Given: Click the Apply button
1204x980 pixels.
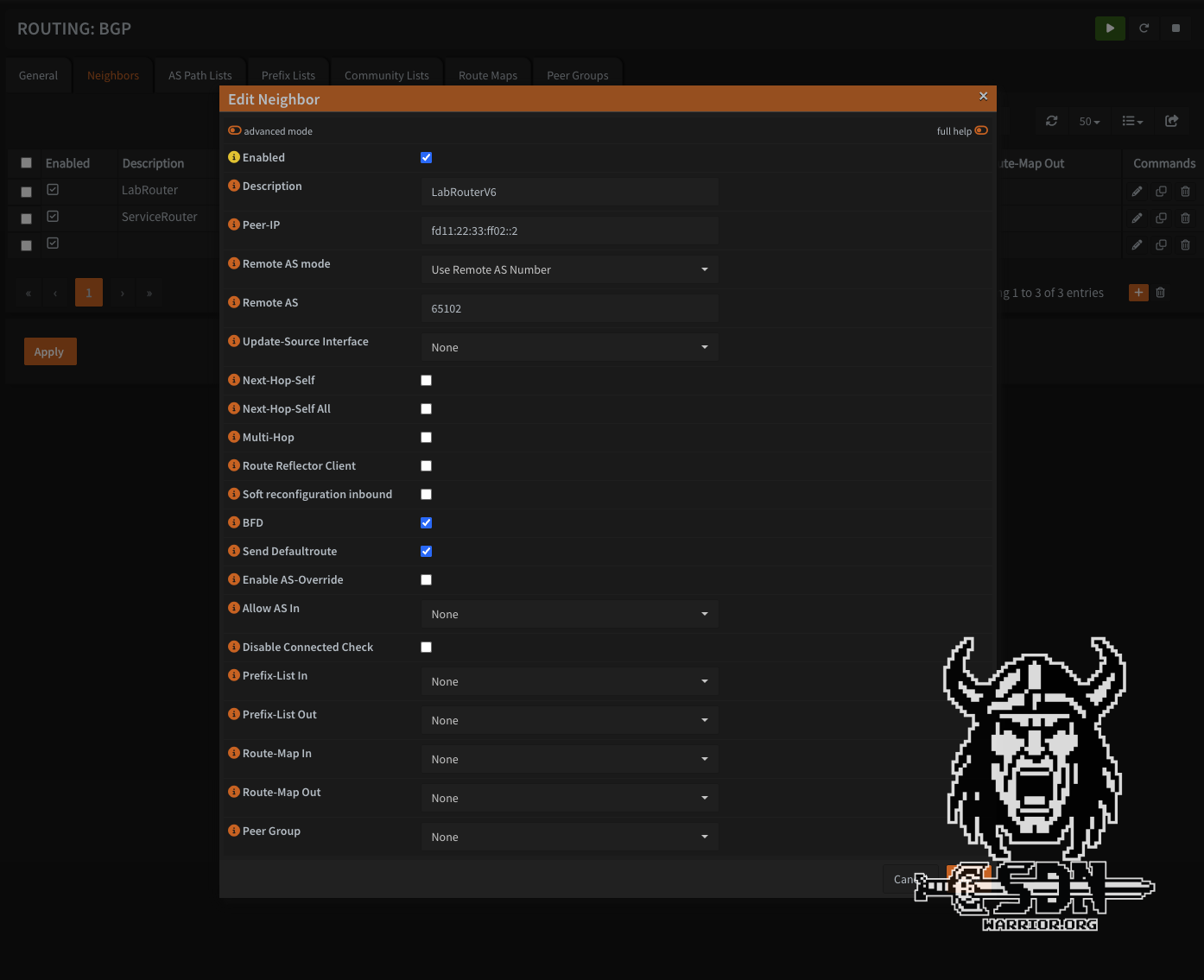Looking at the screenshot, I should point(50,351).
